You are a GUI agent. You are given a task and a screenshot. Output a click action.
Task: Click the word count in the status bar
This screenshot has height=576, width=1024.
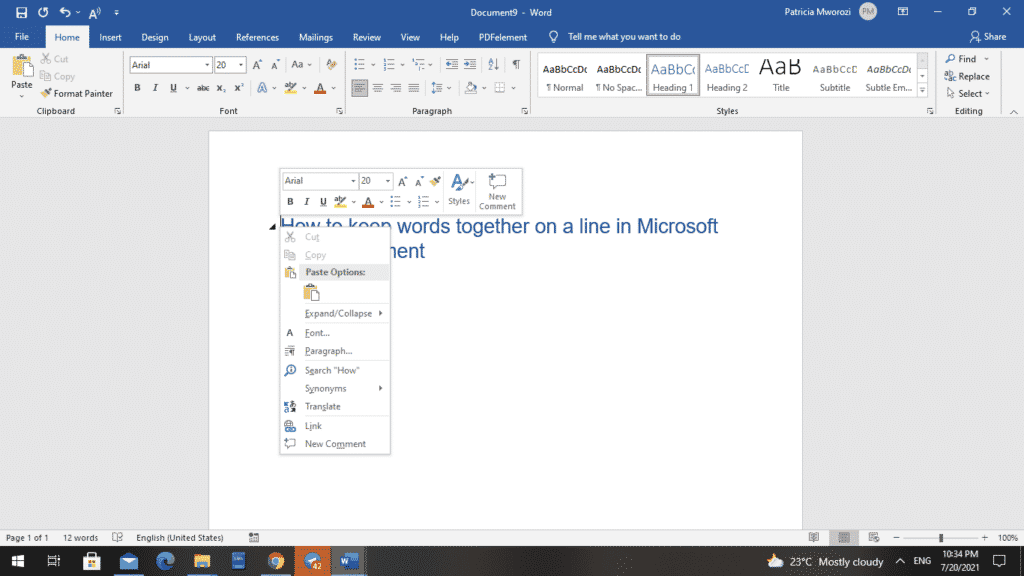[79, 537]
